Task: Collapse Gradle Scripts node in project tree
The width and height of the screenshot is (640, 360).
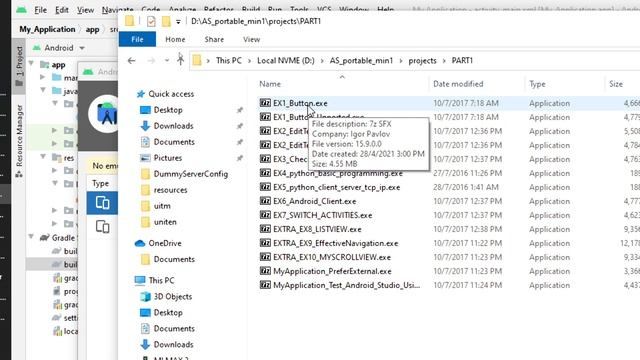Action: click(x=31, y=237)
